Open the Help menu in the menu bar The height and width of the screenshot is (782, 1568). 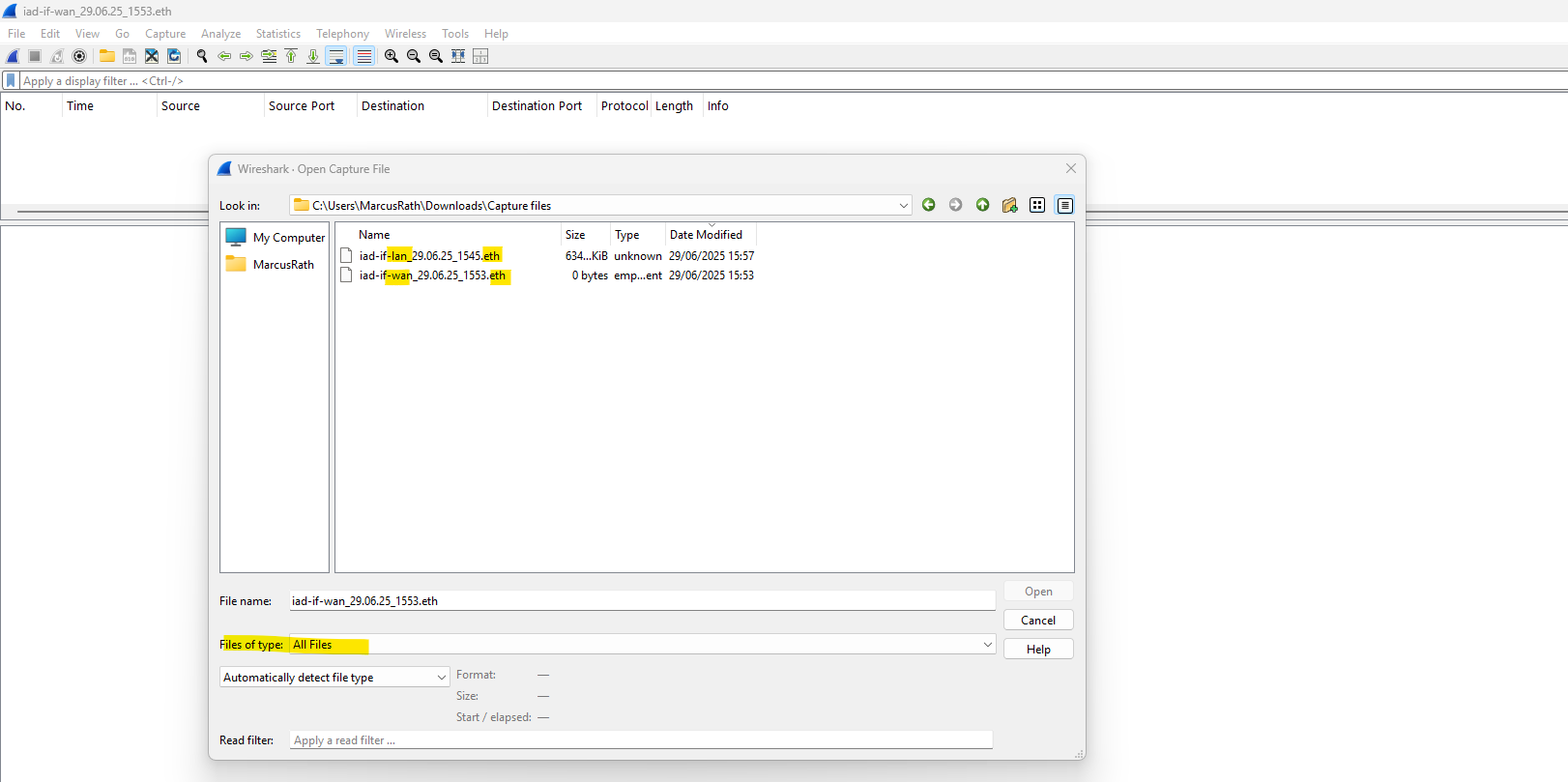(x=496, y=34)
